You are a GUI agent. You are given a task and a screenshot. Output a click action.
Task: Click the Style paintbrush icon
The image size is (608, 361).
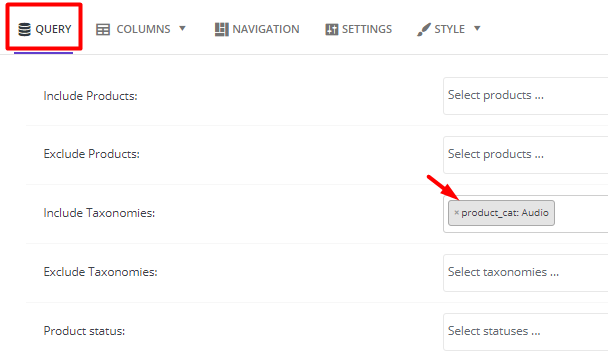(x=424, y=29)
